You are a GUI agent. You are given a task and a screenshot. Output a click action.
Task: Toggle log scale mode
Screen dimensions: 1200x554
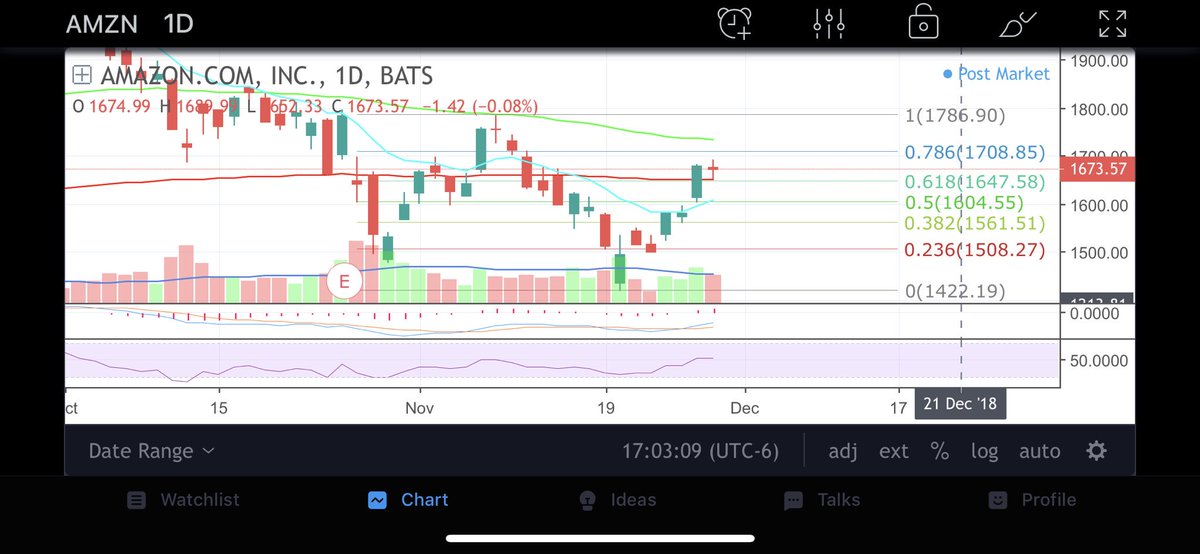click(984, 451)
